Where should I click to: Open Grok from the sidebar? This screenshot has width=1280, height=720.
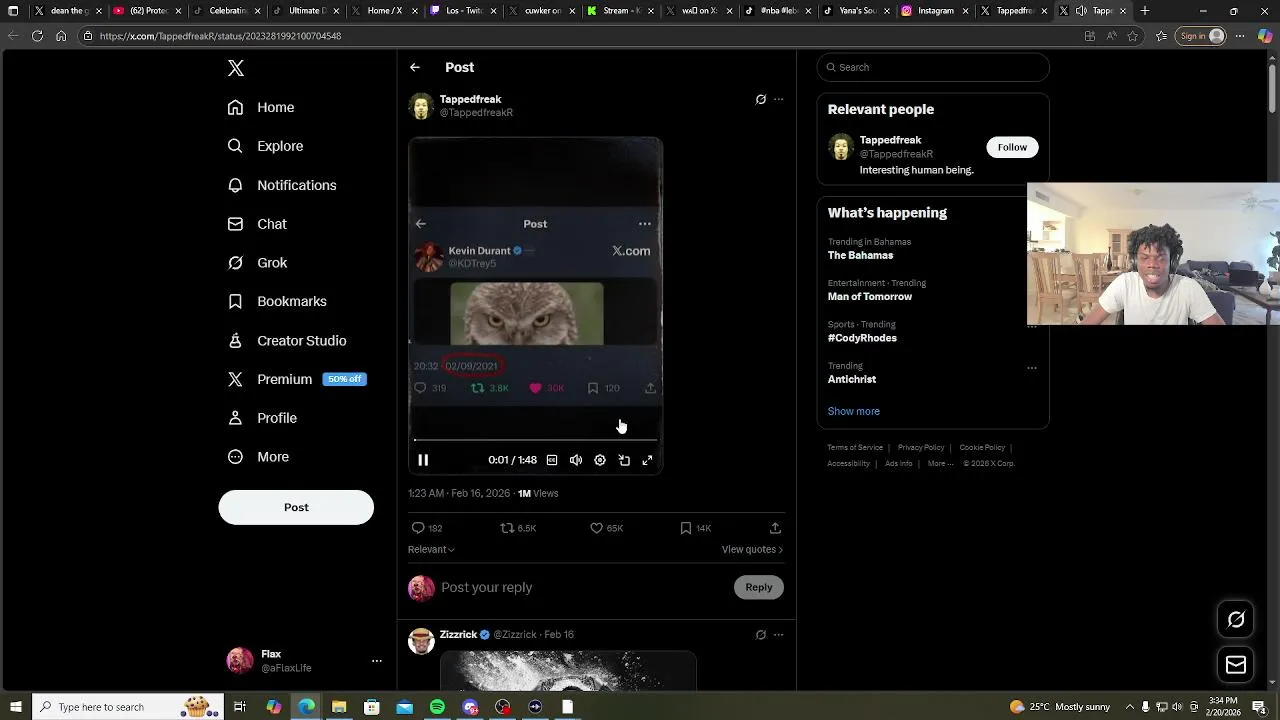pyautogui.click(x=257, y=263)
